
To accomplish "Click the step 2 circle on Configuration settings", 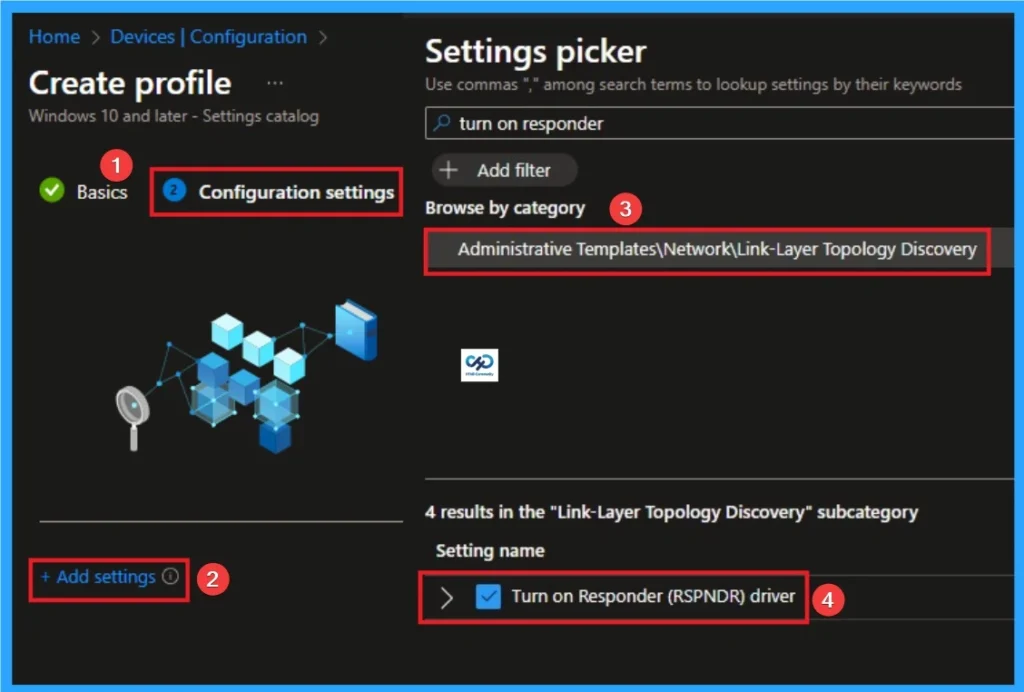I will (174, 191).
